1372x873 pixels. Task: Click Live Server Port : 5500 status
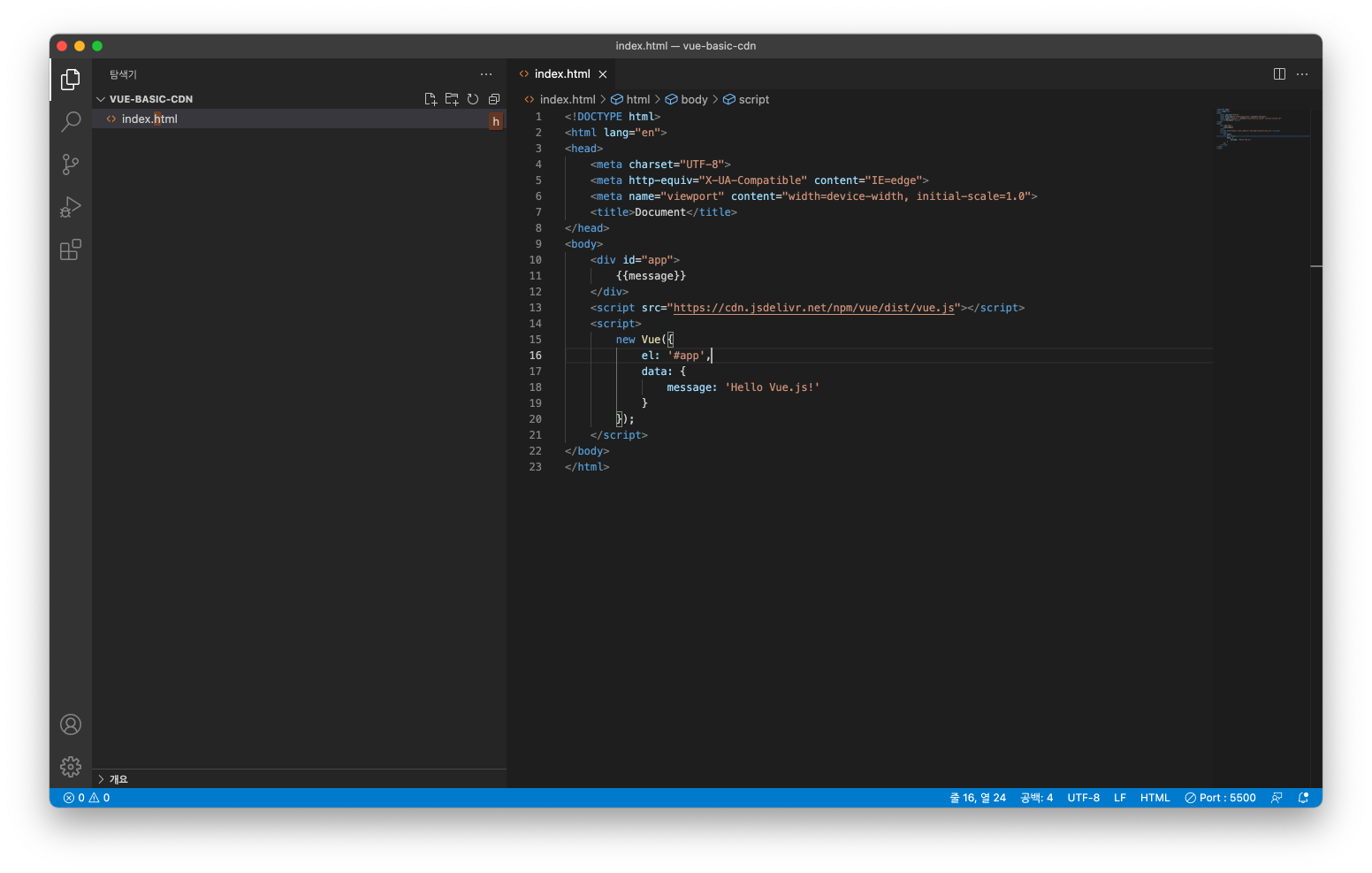tap(1220, 798)
